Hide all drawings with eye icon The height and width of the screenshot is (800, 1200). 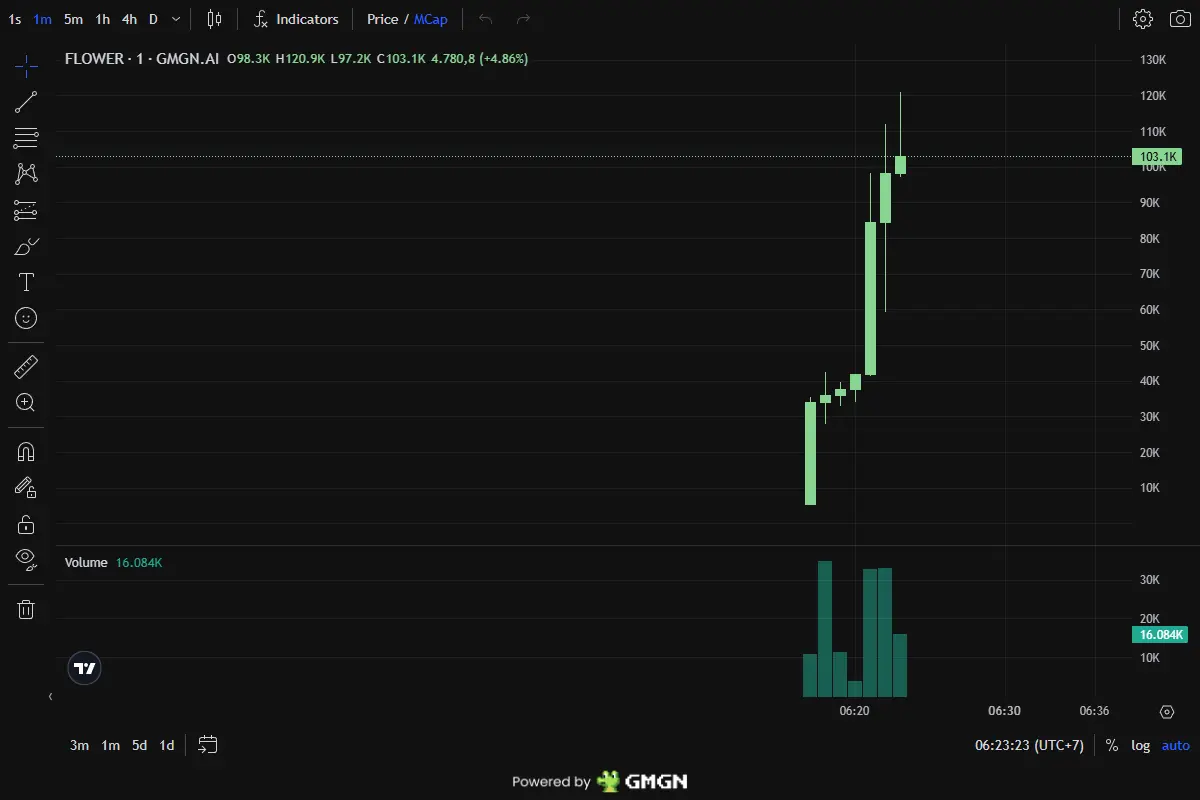[x=26, y=560]
